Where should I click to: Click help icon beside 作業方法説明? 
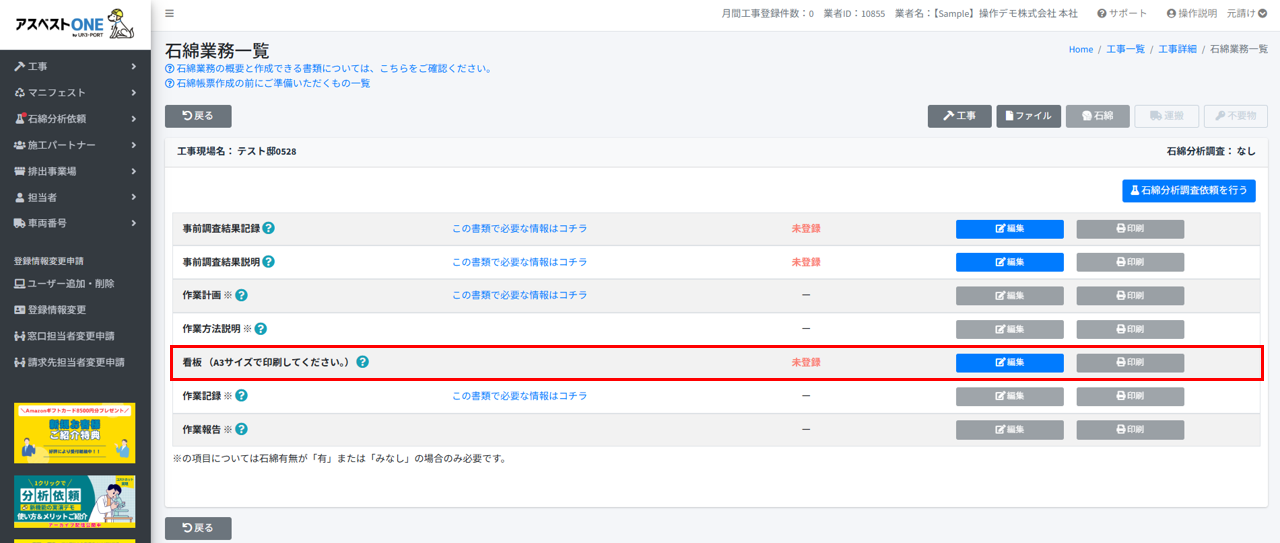pos(261,329)
